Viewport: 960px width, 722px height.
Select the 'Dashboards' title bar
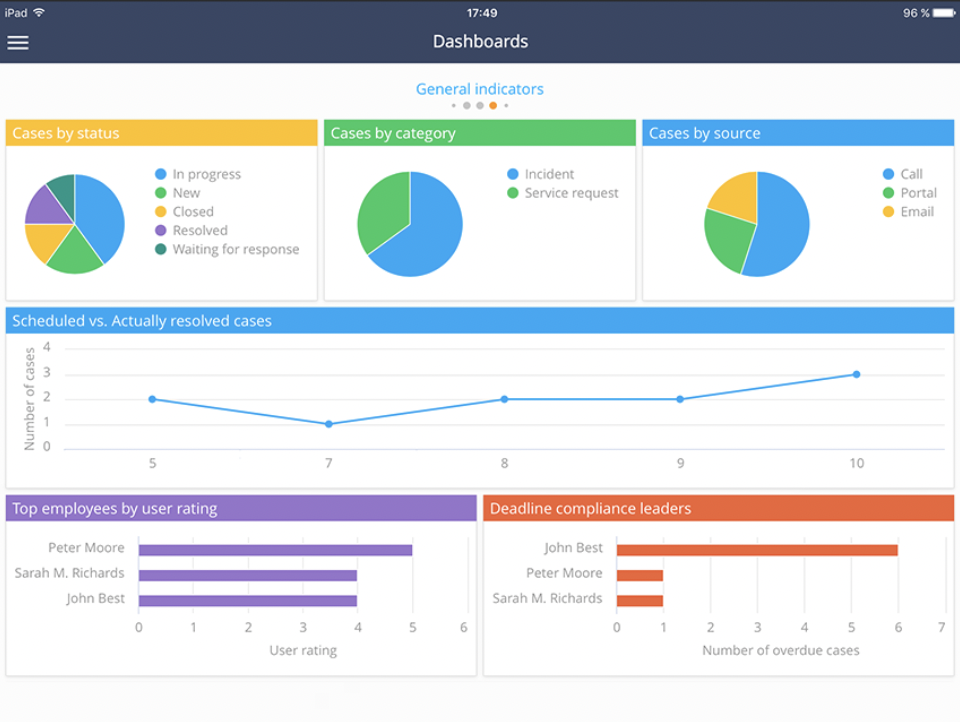point(480,41)
